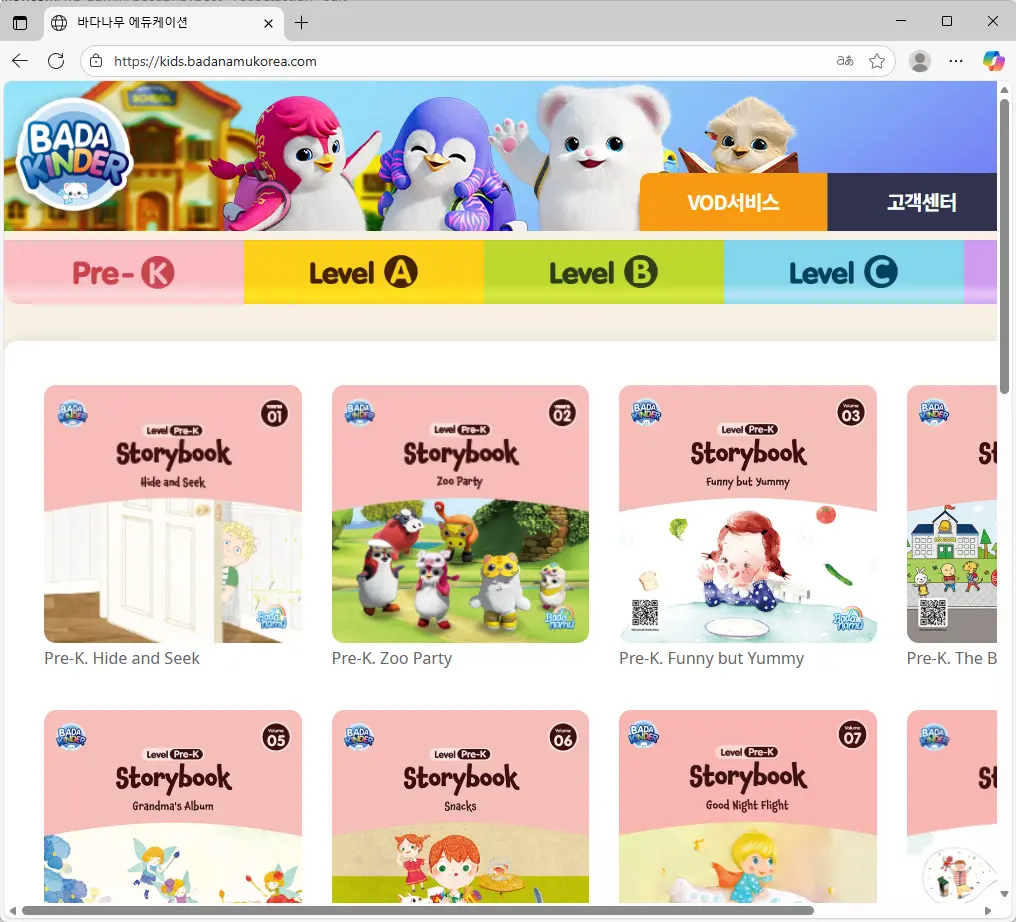Click the Bada Kinder logo
Viewport: 1016px width, 922px height.
click(x=74, y=154)
